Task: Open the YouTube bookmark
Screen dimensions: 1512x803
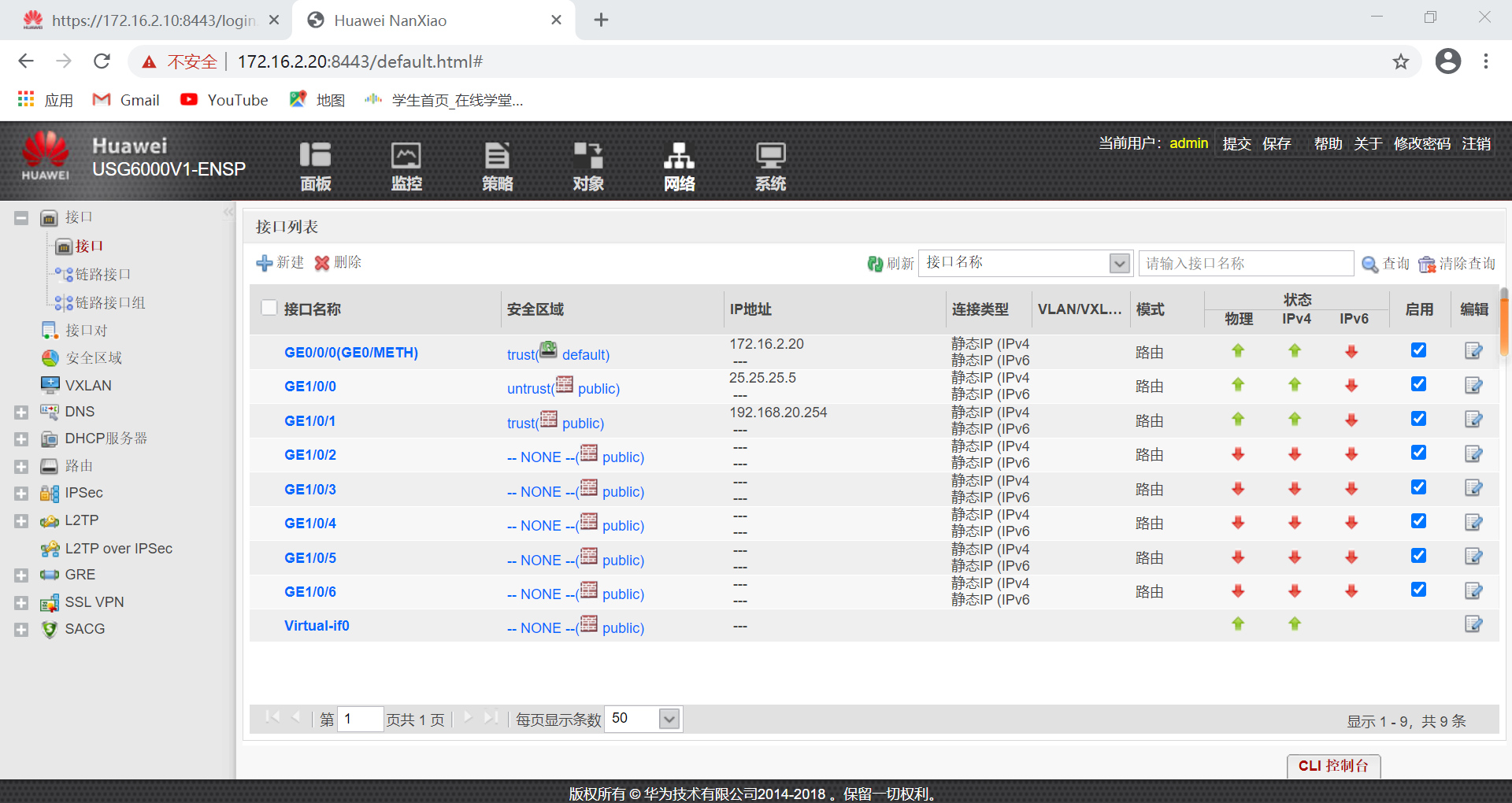Action: [x=224, y=100]
